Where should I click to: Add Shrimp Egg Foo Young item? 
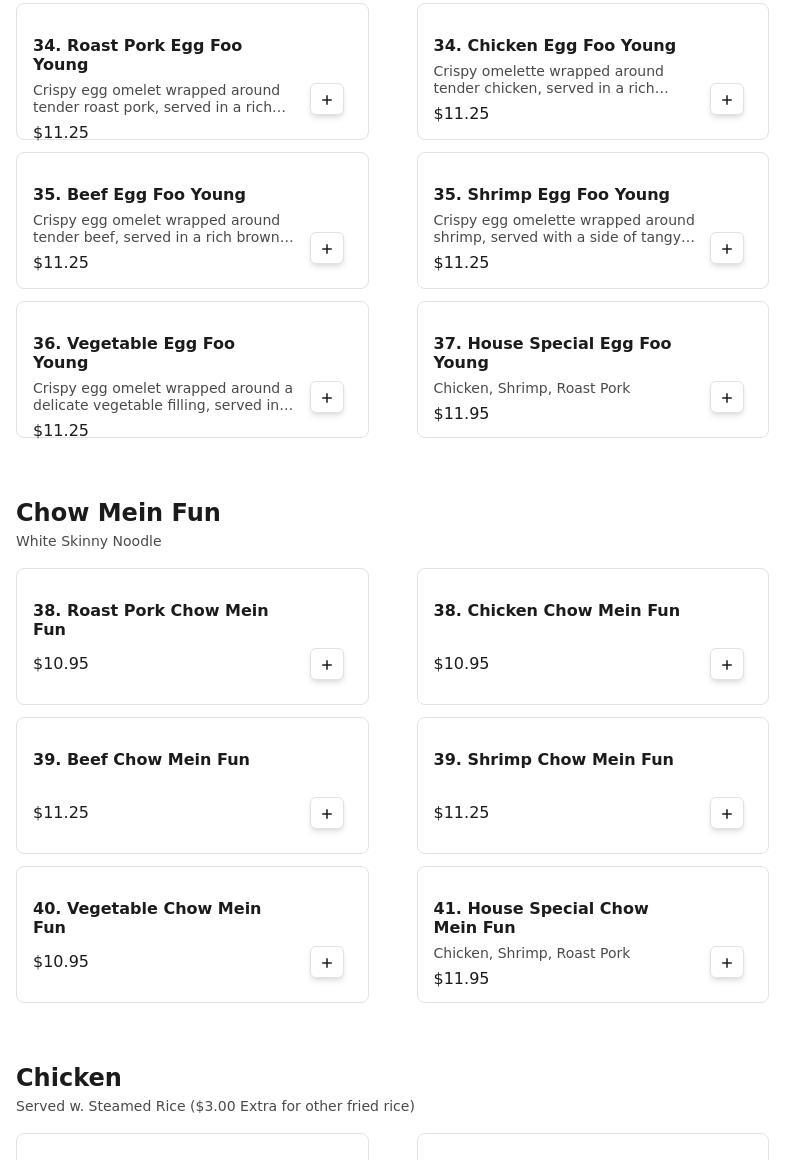[727, 249]
